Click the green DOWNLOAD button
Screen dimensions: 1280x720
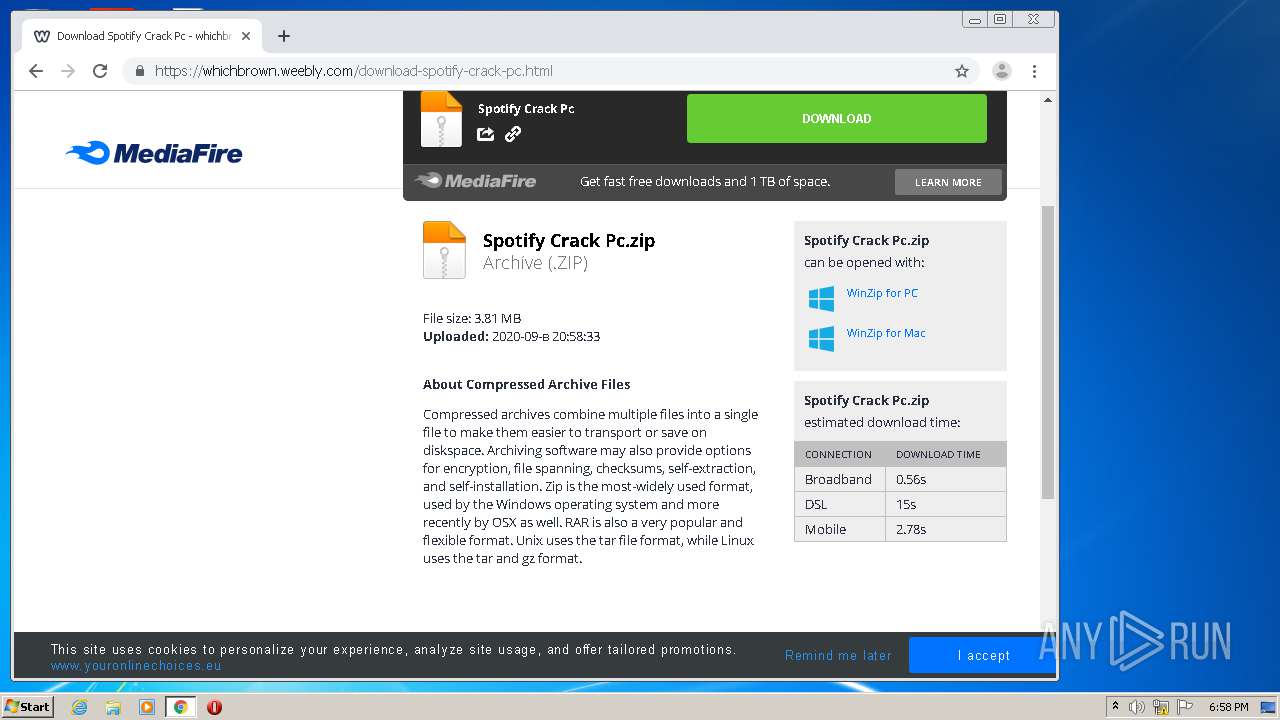[837, 118]
